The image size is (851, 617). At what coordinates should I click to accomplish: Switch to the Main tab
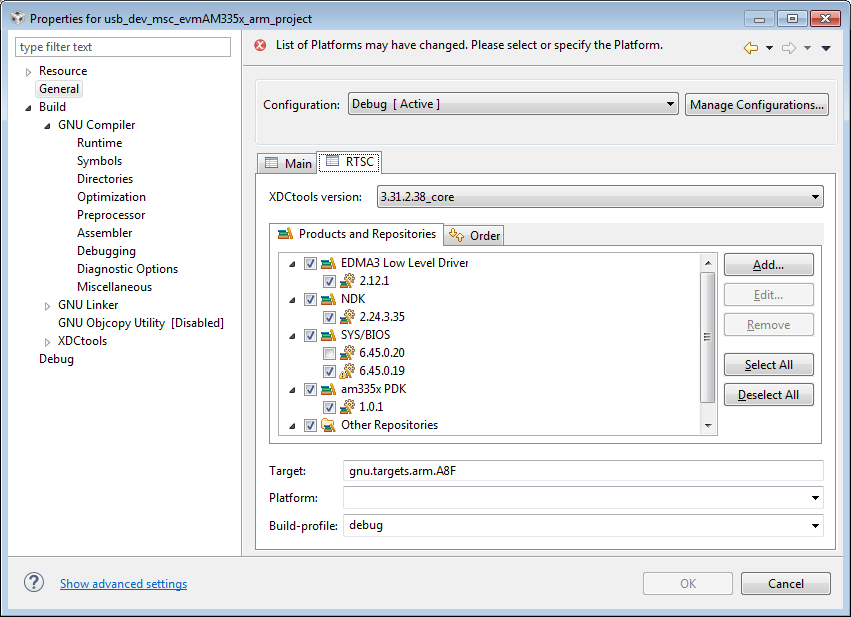288,163
